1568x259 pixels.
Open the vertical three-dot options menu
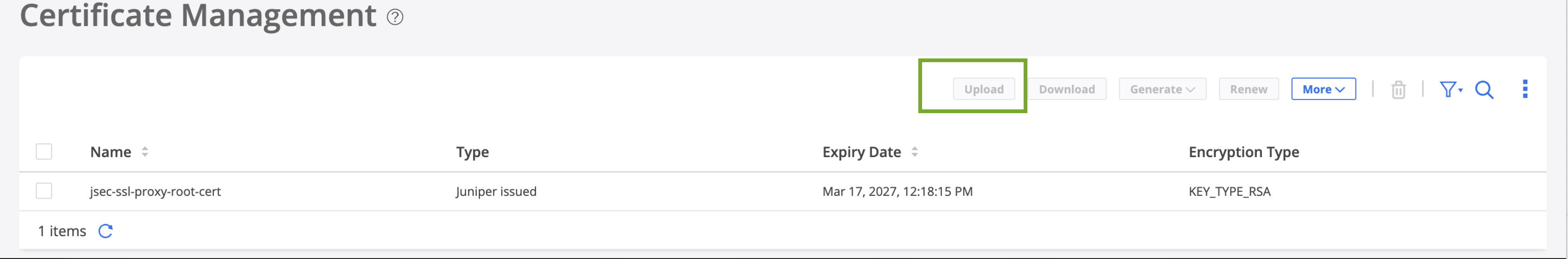(x=1525, y=89)
